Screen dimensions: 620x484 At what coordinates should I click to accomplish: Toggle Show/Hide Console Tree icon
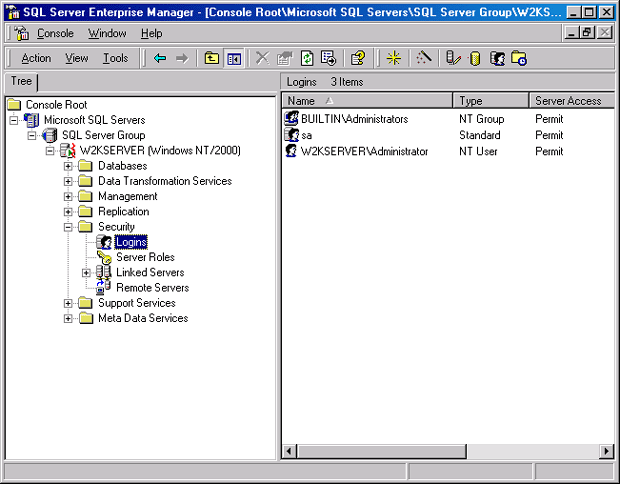pyautogui.click(x=234, y=59)
